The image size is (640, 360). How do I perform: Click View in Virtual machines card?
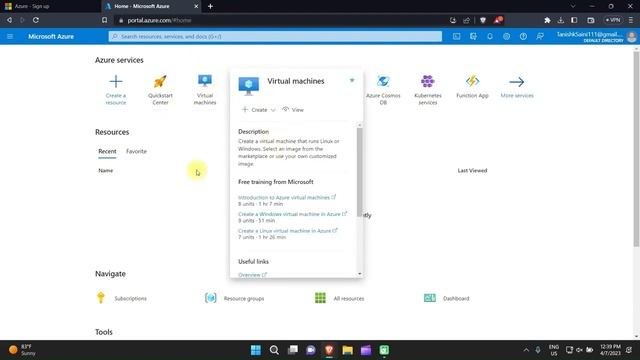[293, 109]
